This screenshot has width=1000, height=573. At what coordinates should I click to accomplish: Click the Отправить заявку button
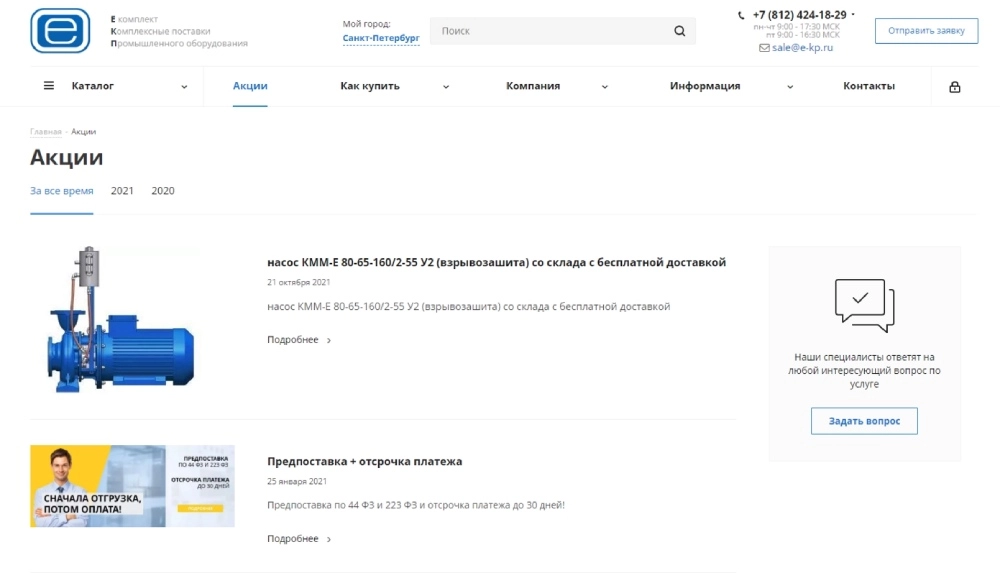pyautogui.click(x=926, y=31)
